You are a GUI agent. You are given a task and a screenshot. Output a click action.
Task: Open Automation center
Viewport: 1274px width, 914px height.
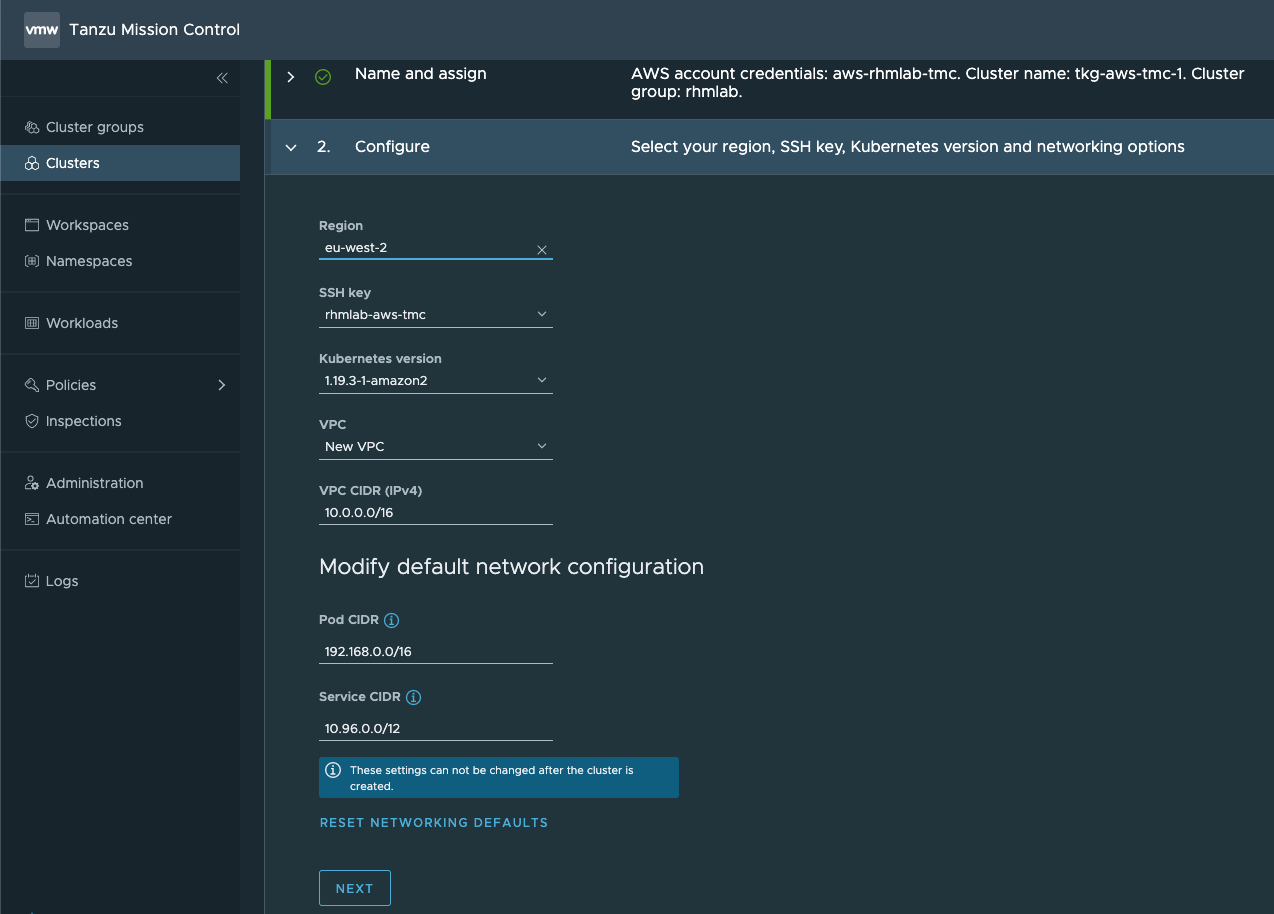tap(120, 519)
